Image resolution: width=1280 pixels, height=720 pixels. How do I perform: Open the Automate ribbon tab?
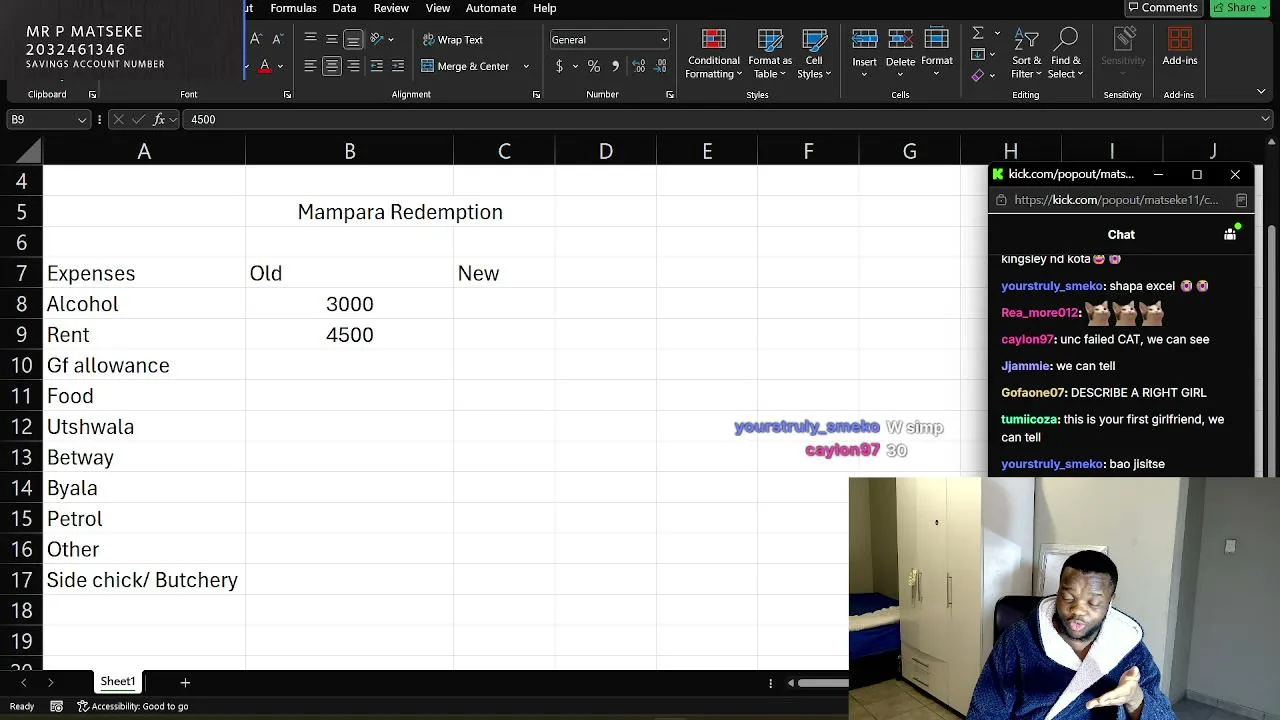[491, 8]
